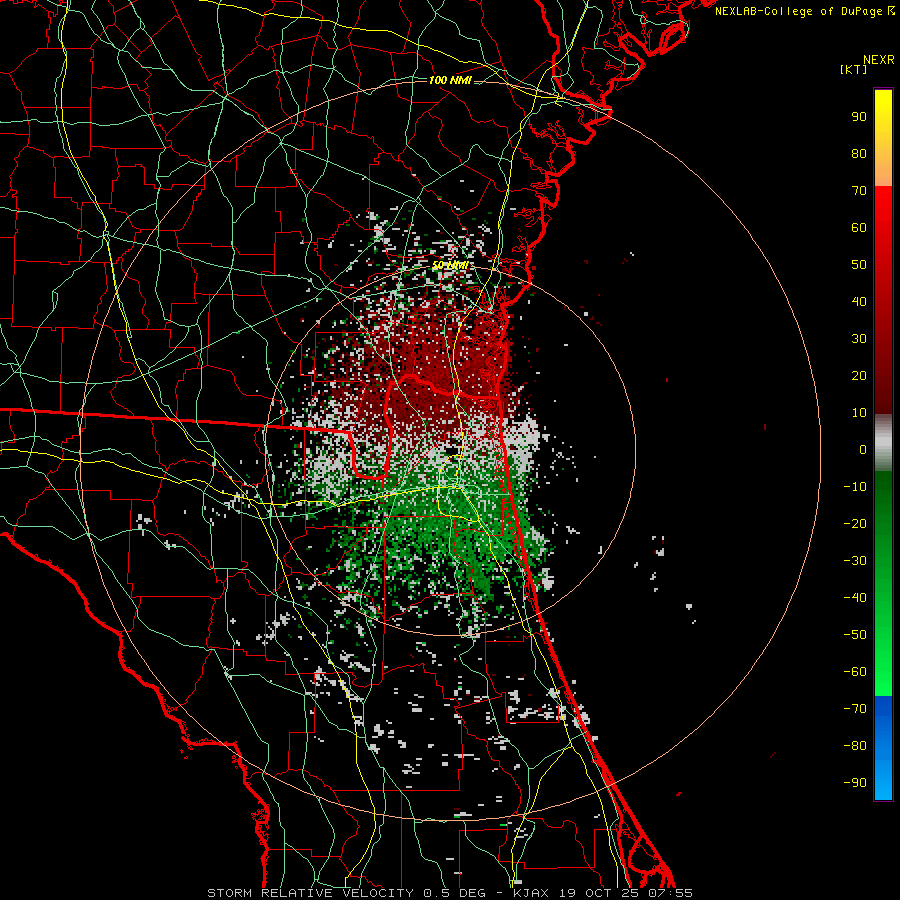Click the -90 value on velocity scale
The image size is (900, 900).
(x=855, y=783)
